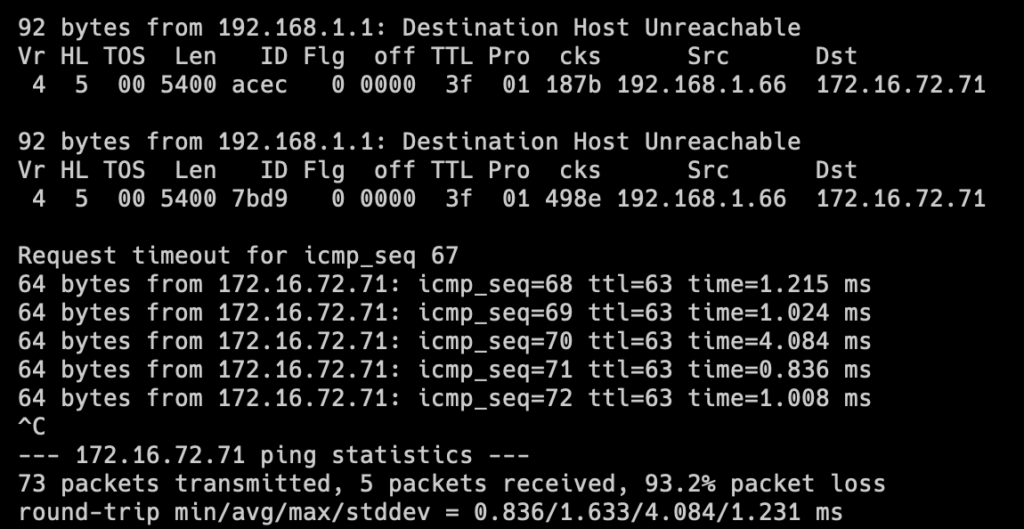Image resolution: width=1024 pixels, height=529 pixels.
Task: Click the icmp_seq=68 reply line
Action: (444, 285)
